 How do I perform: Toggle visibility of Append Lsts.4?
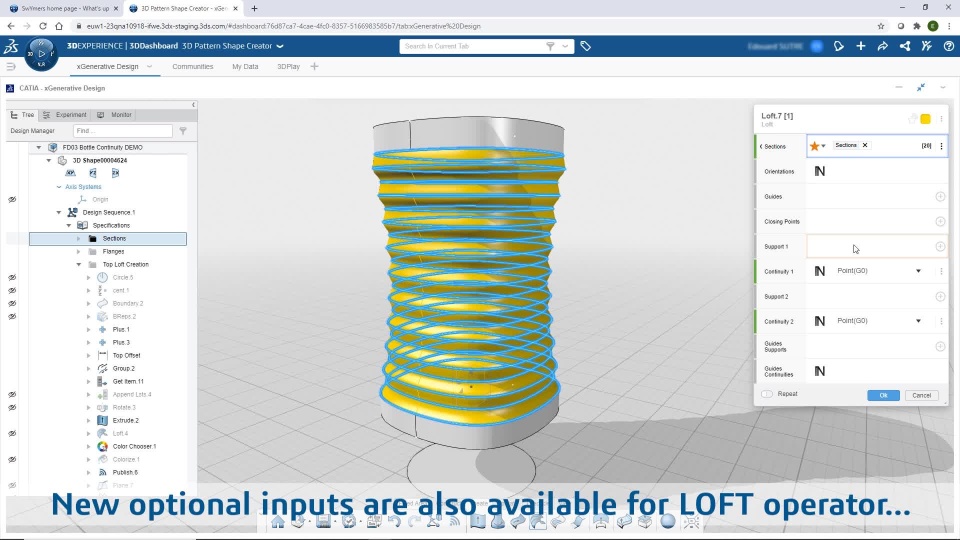click(x=12, y=394)
